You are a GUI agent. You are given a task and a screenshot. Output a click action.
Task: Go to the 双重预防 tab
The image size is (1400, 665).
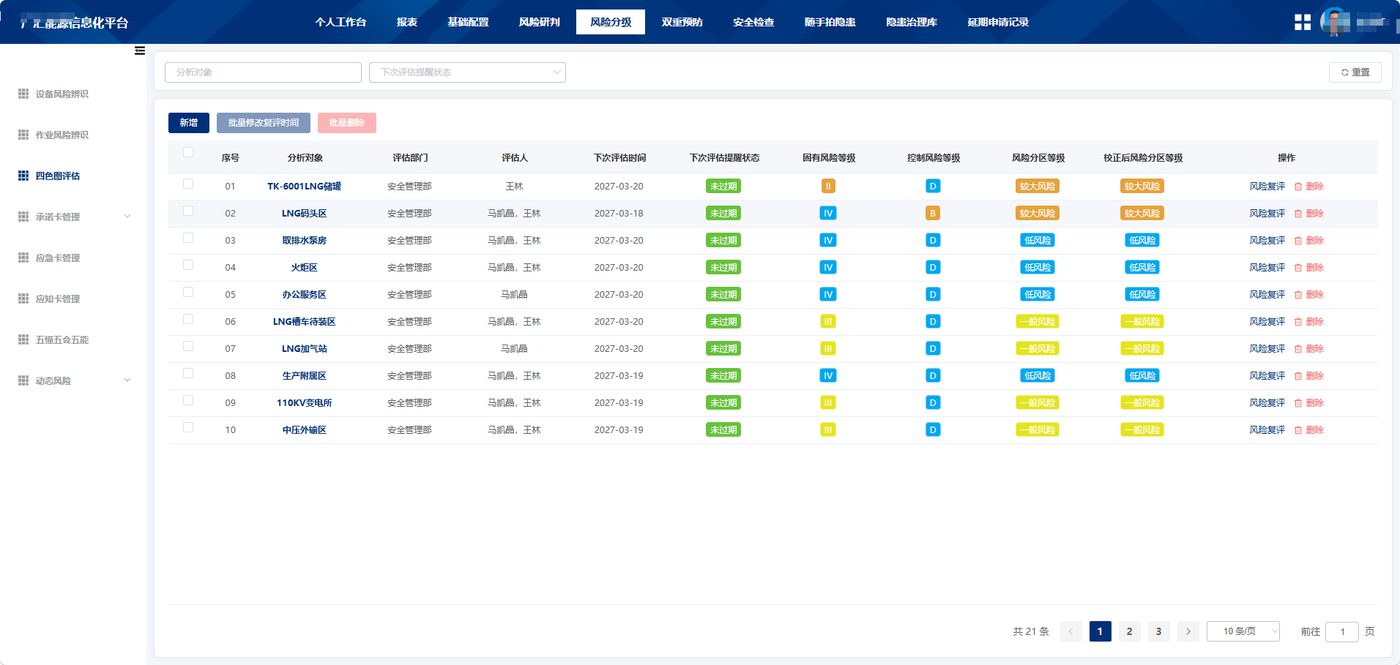682,22
